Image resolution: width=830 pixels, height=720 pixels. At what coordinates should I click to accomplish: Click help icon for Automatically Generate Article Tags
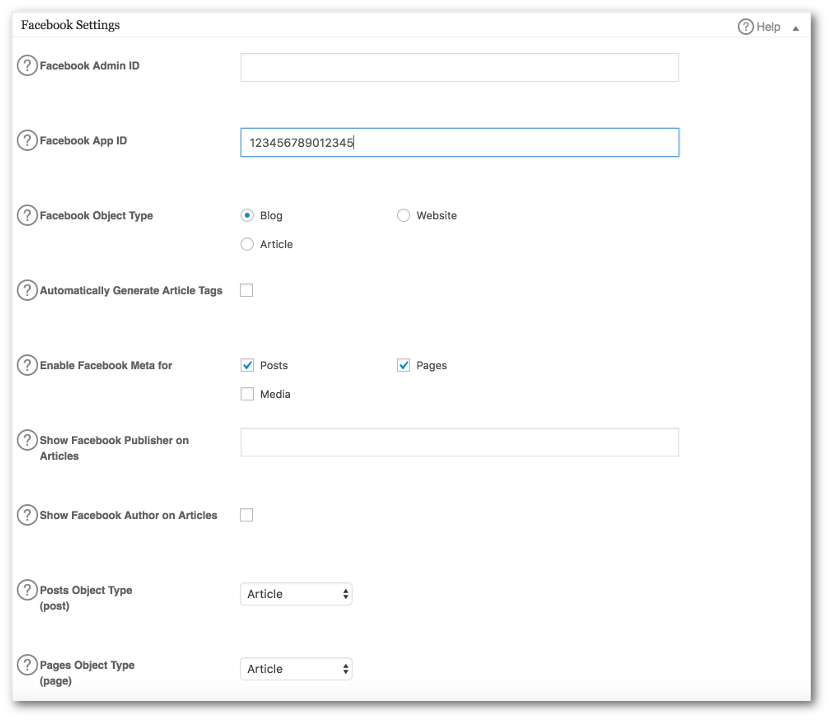click(x=27, y=291)
